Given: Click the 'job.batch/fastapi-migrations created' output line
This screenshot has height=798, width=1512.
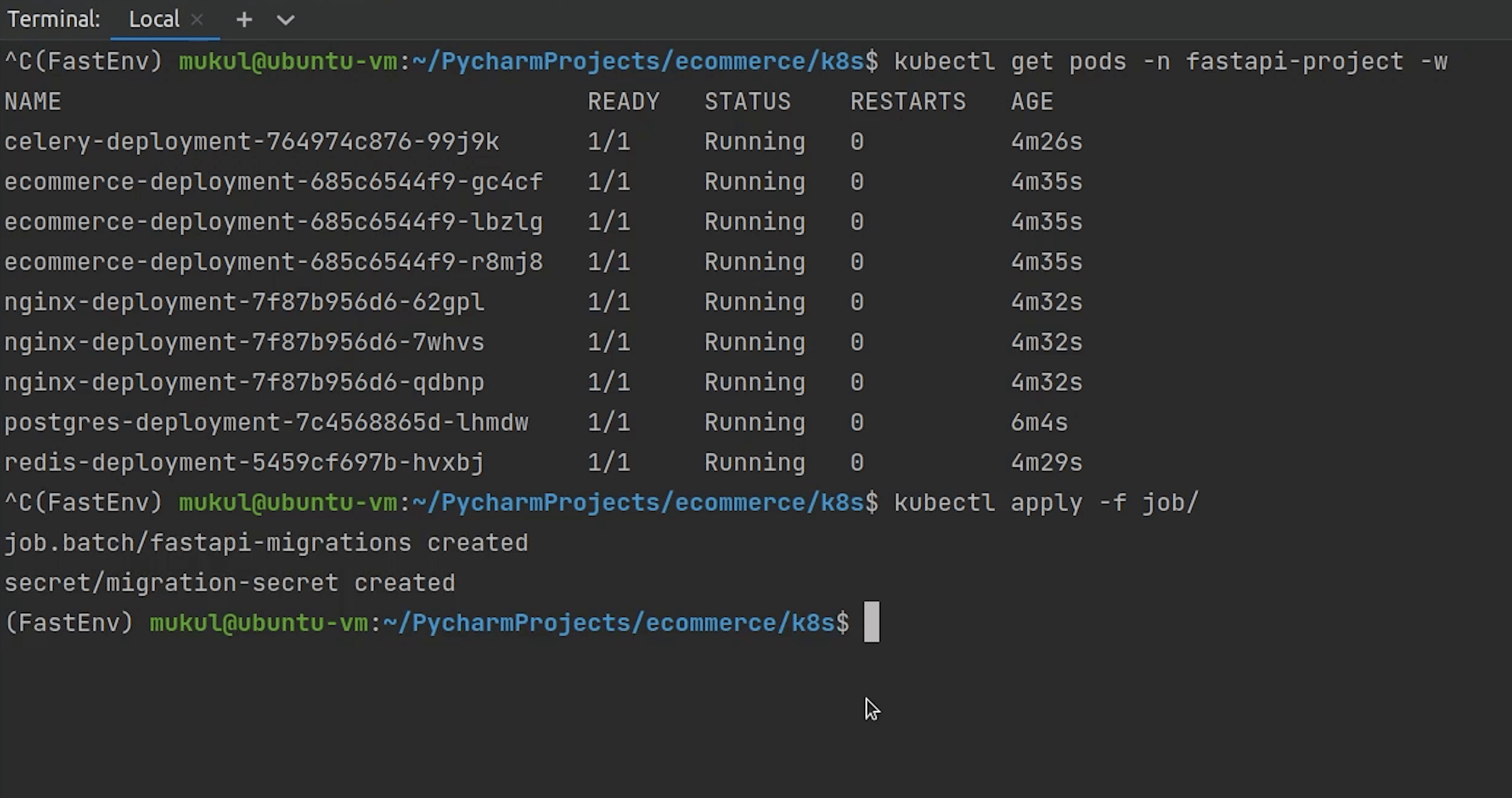Looking at the screenshot, I should [266, 543].
